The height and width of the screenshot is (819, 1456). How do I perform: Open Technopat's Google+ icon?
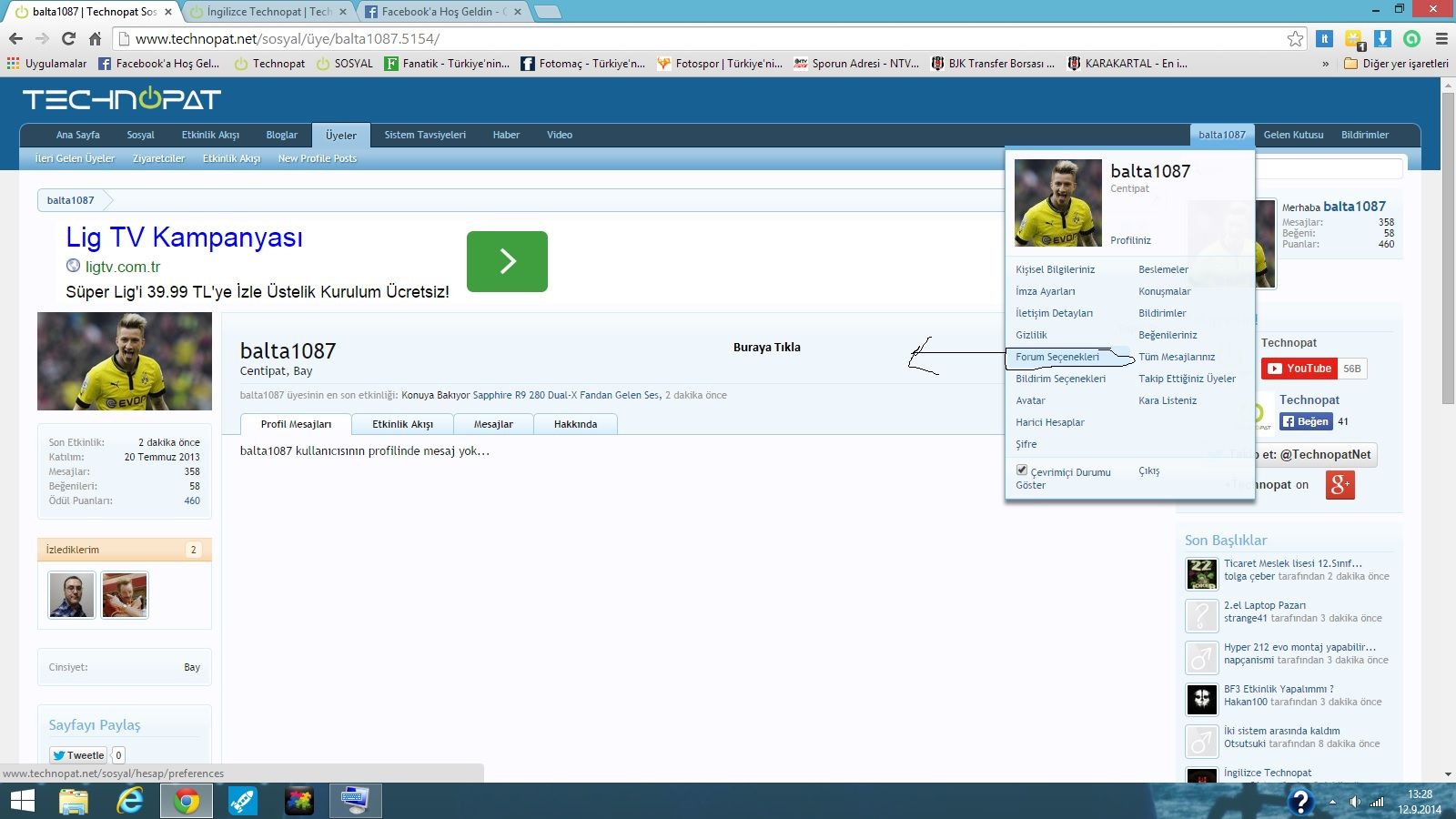pyautogui.click(x=1340, y=485)
